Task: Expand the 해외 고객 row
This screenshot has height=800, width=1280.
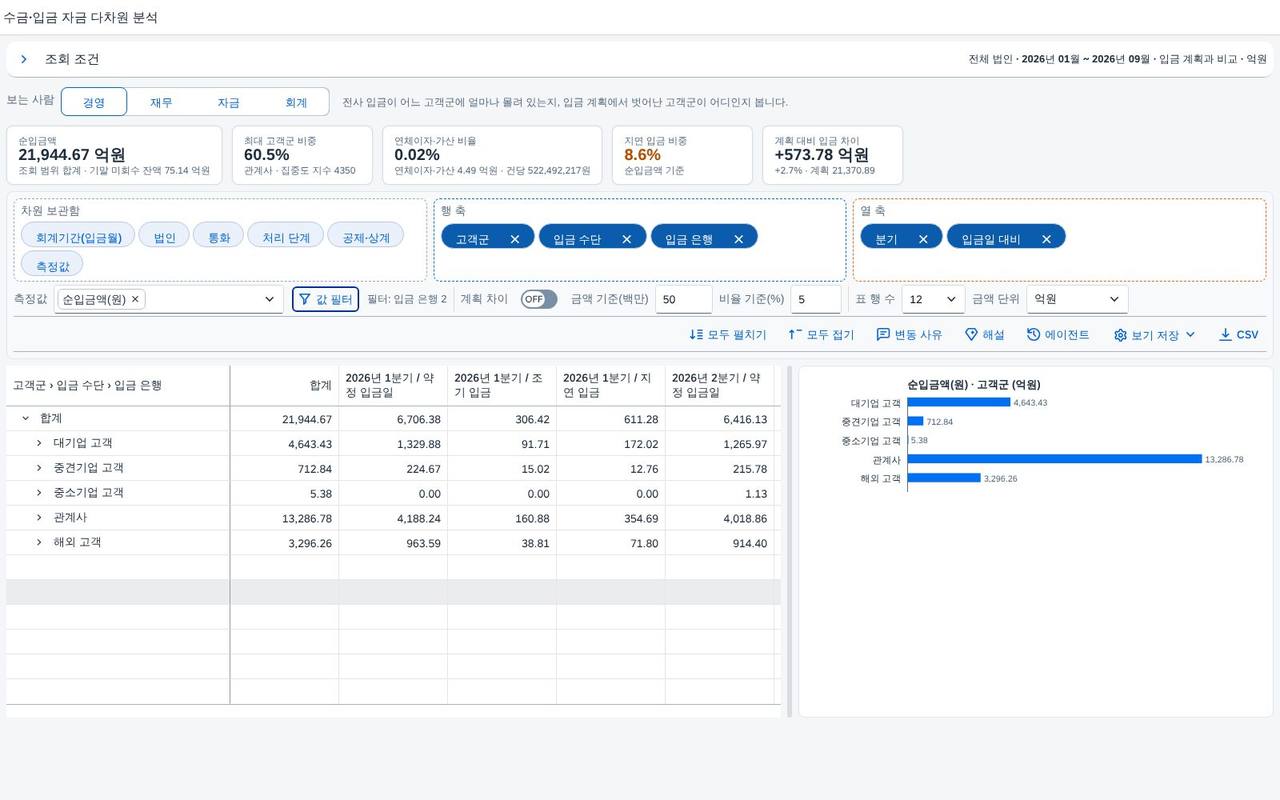Action: point(39,542)
